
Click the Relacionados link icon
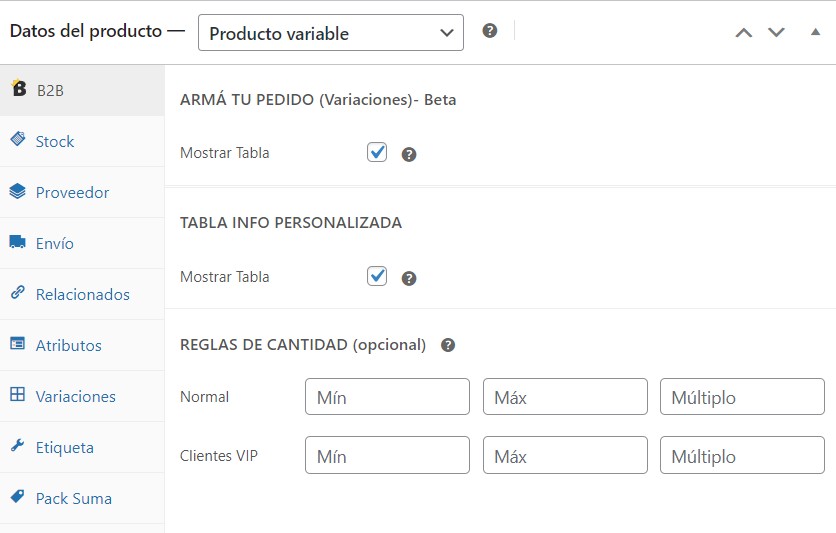(x=18, y=292)
